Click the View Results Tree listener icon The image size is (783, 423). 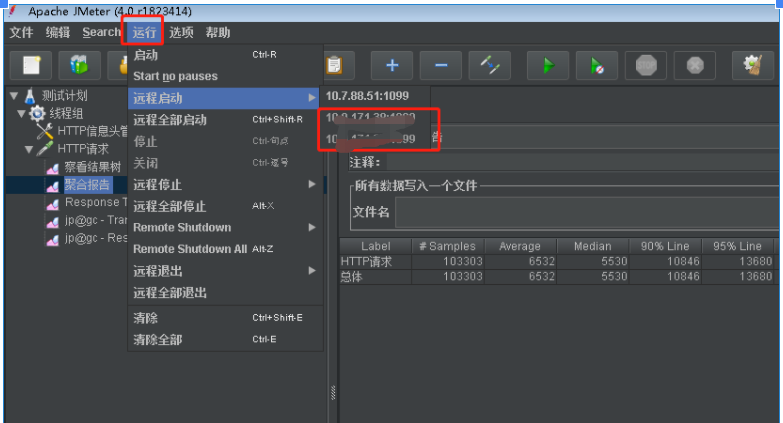[x=52, y=168]
